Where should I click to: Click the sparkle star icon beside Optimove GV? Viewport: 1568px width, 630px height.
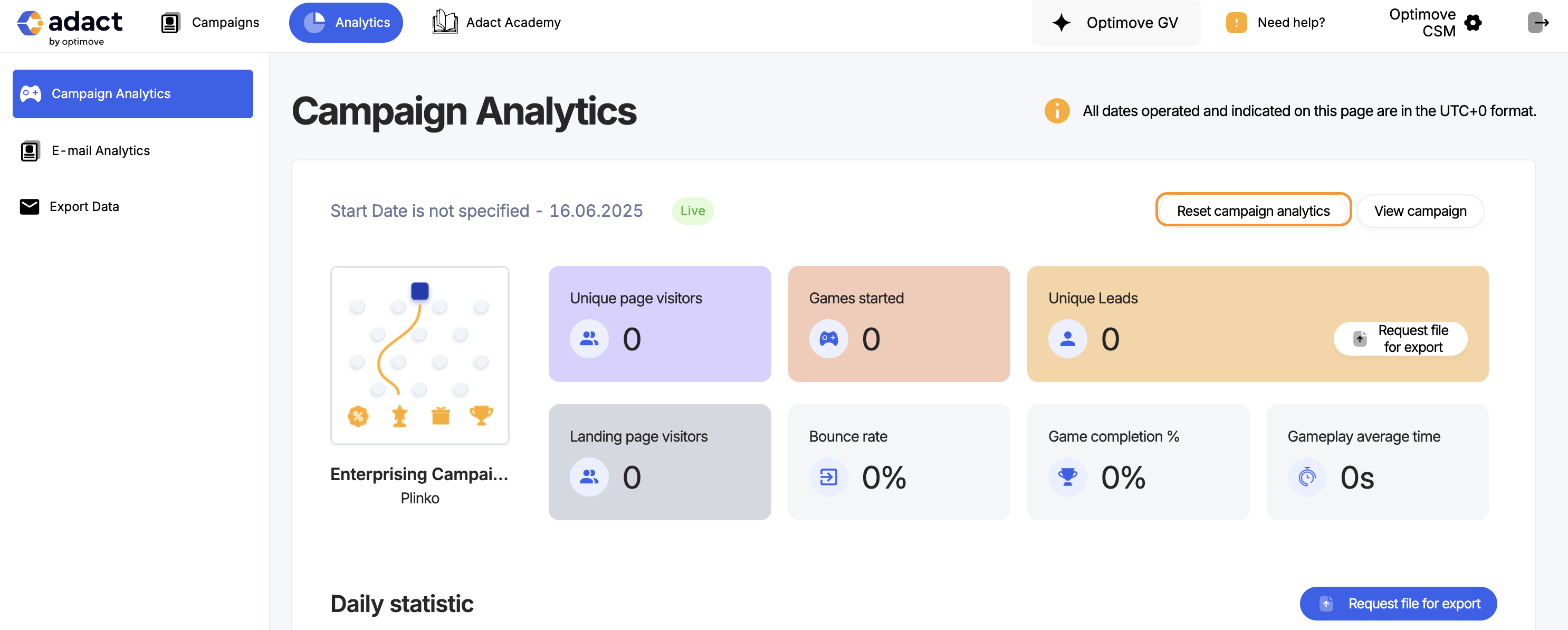[x=1062, y=23]
